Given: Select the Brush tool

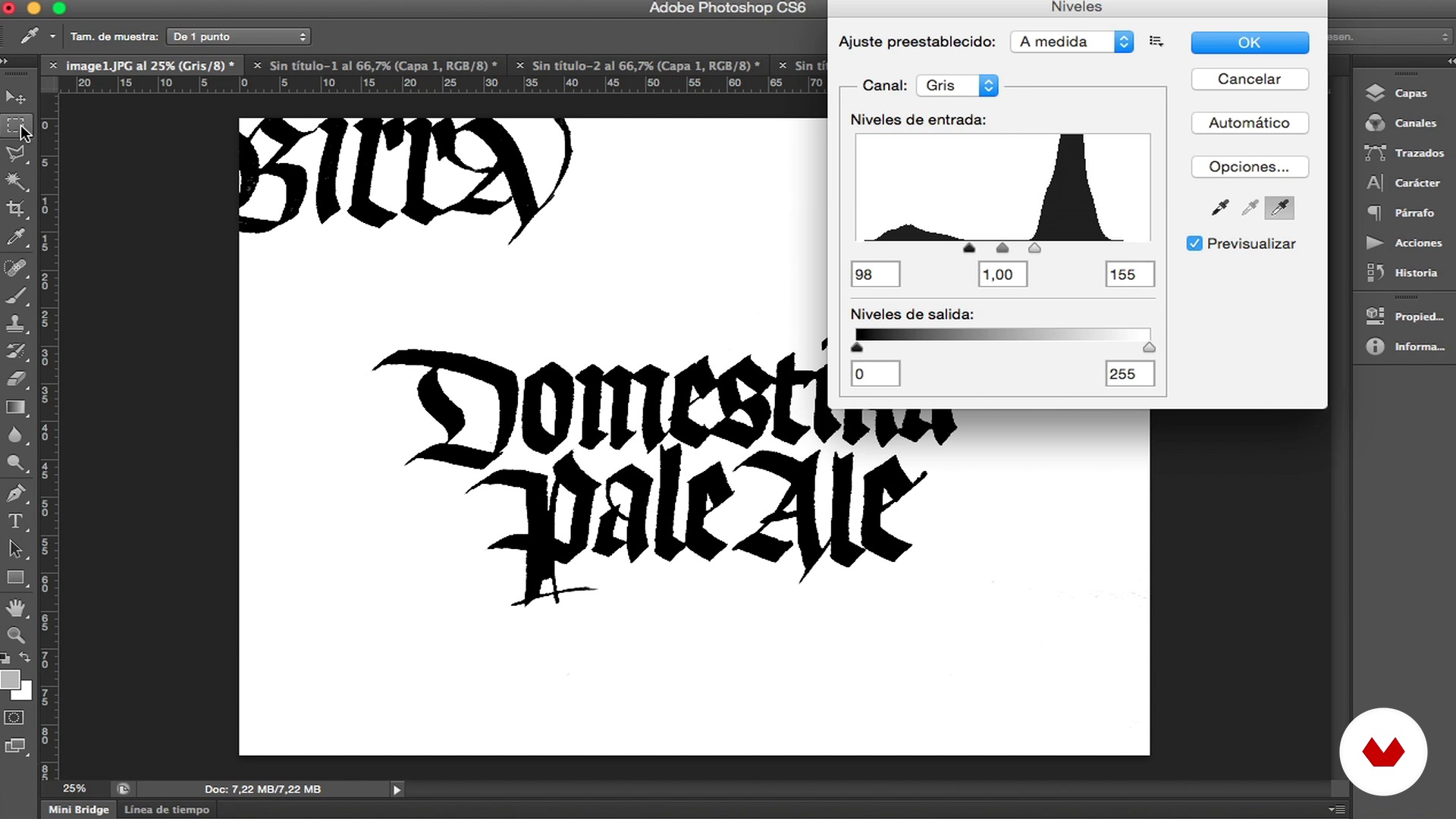Looking at the screenshot, I should (15, 295).
